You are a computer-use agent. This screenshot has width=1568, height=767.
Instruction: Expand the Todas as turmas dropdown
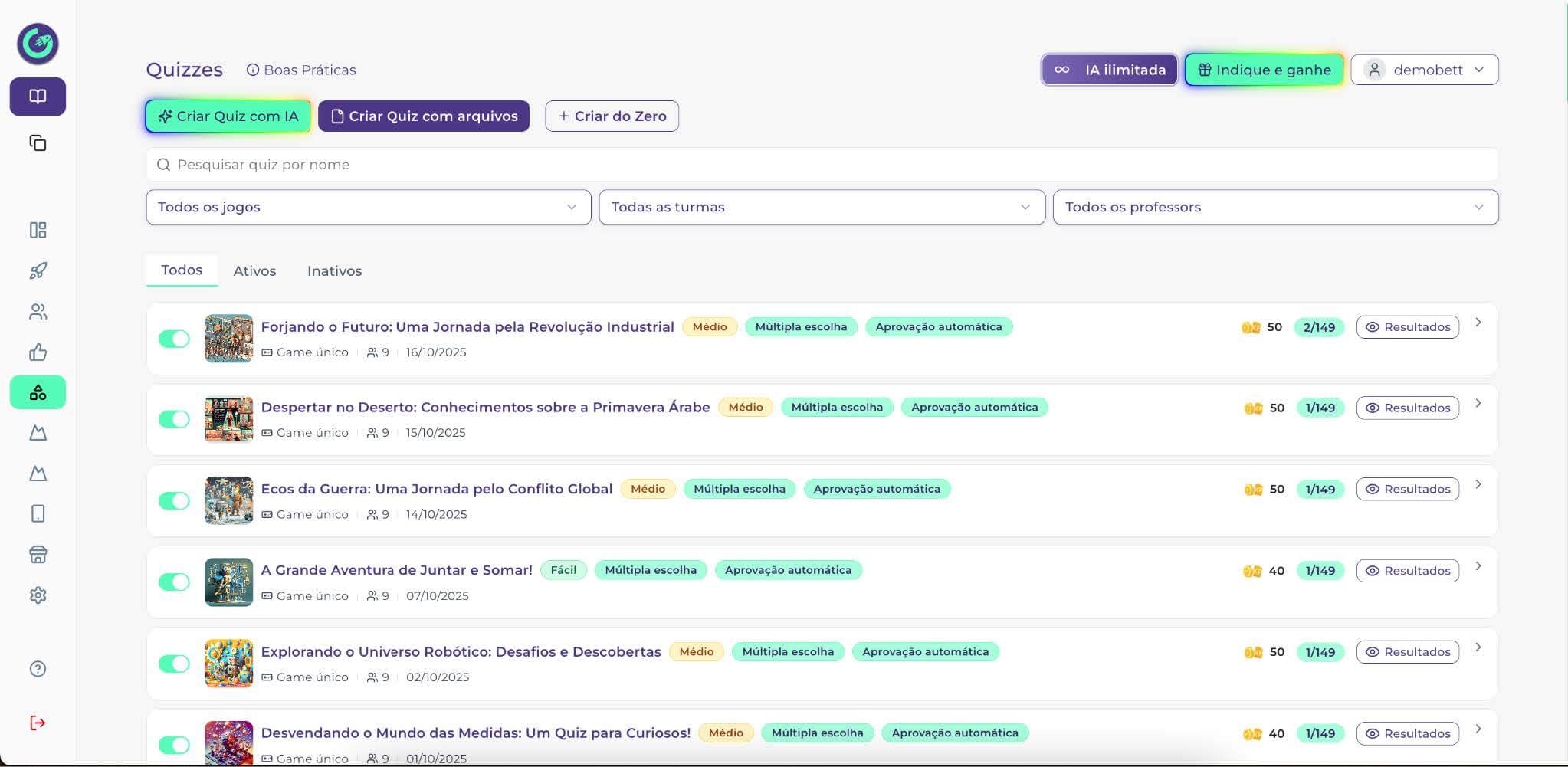click(x=822, y=207)
